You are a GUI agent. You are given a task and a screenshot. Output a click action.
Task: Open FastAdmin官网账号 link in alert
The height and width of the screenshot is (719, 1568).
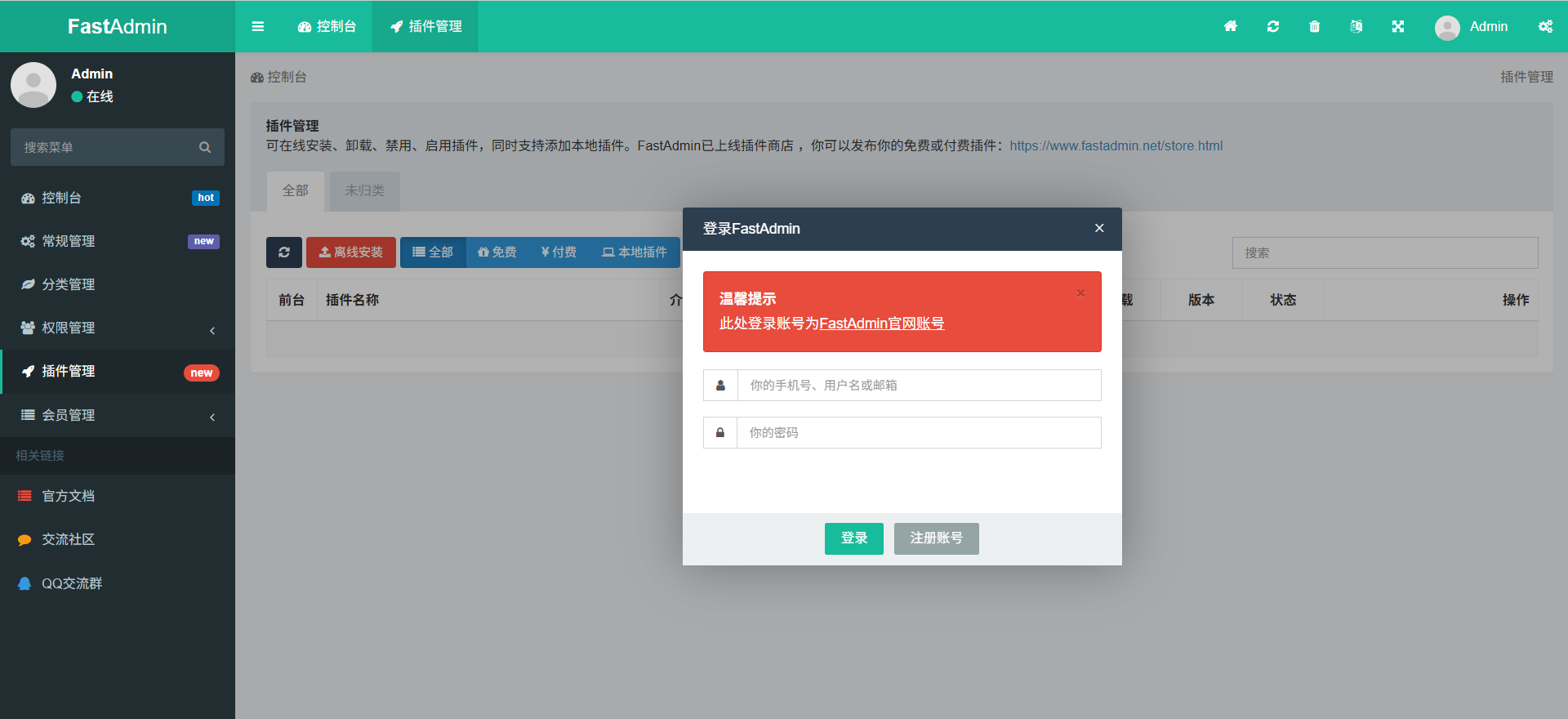(882, 324)
